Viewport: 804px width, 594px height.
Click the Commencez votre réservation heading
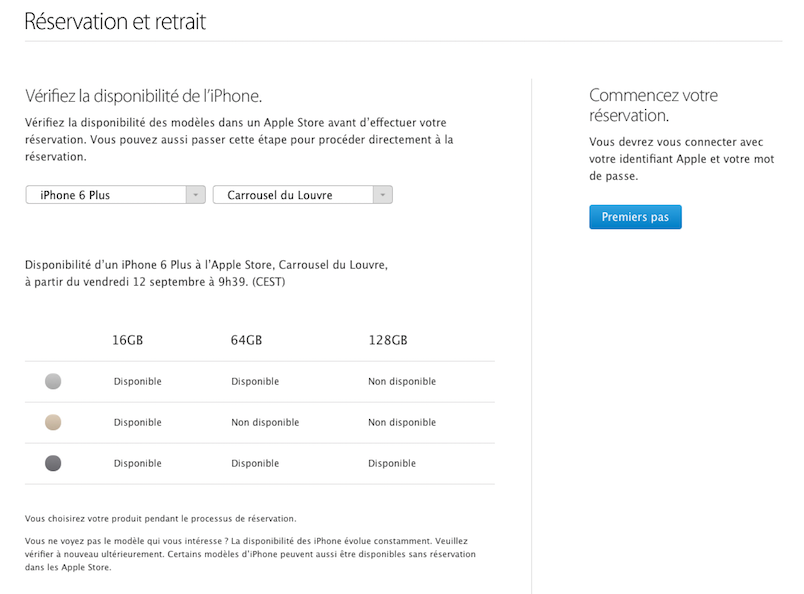tap(654, 106)
